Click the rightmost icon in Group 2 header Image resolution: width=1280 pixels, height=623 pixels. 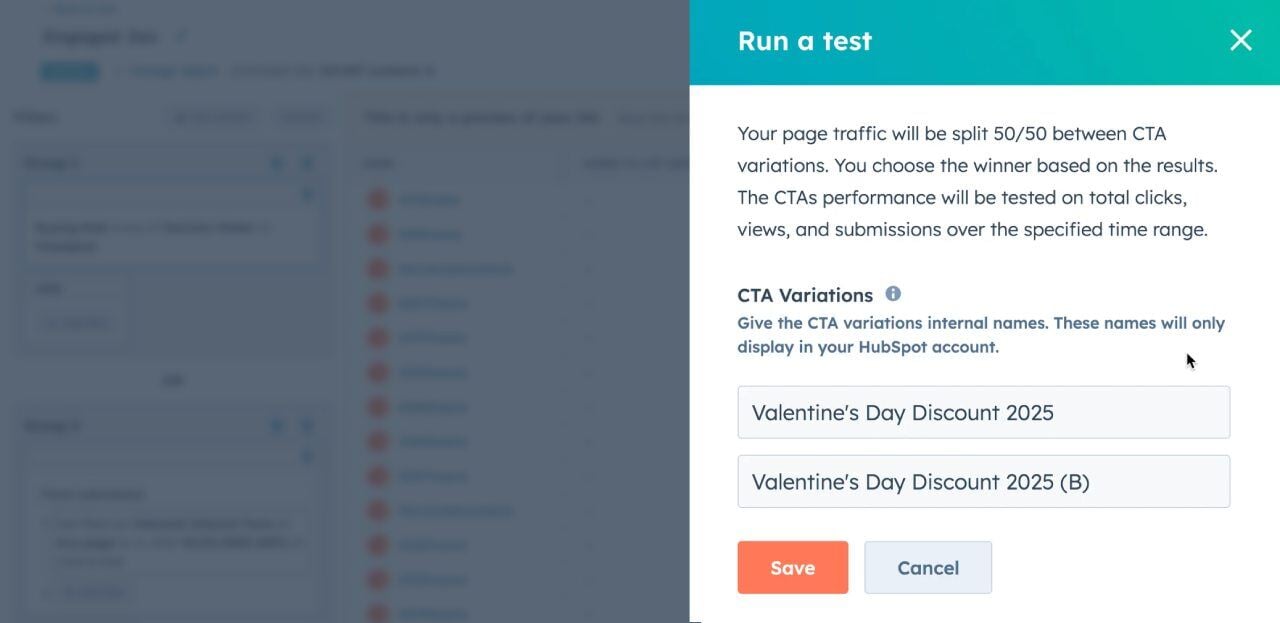tap(308, 426)
